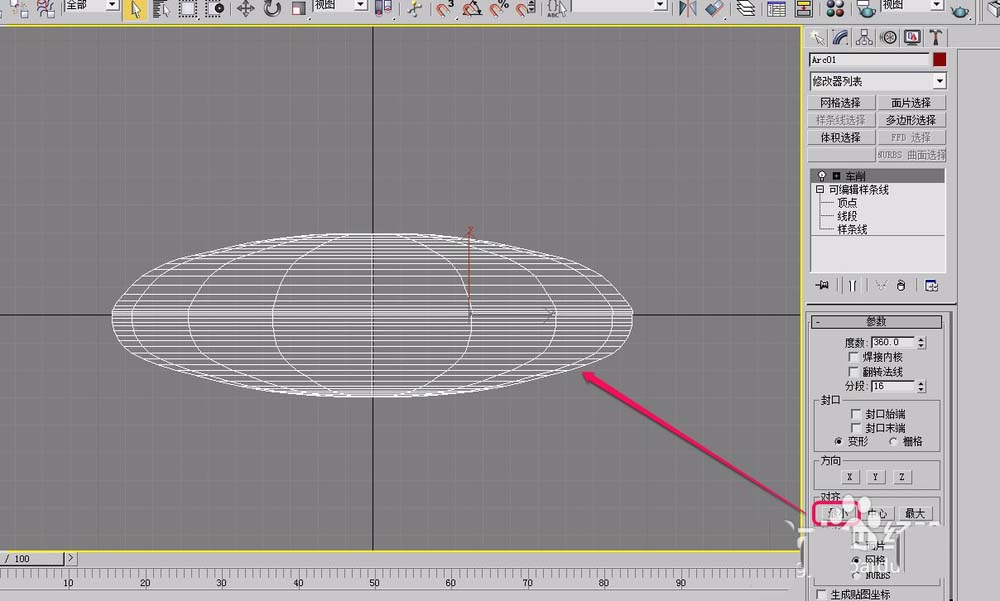The image size is (1000, 601).
Task: Toggle 3D Snaps magnet icon
Action: [445, 9]
